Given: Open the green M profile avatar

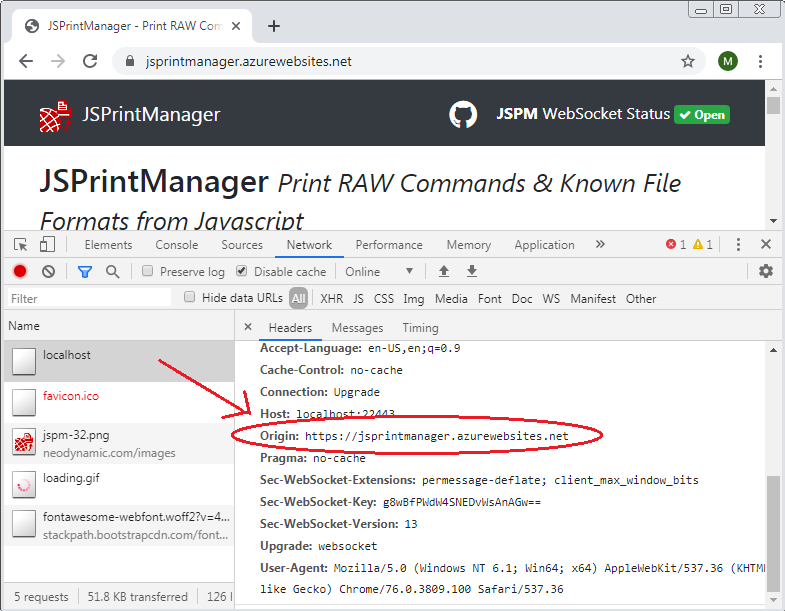Looking at the screenshot, I should [x=727, y=61].
